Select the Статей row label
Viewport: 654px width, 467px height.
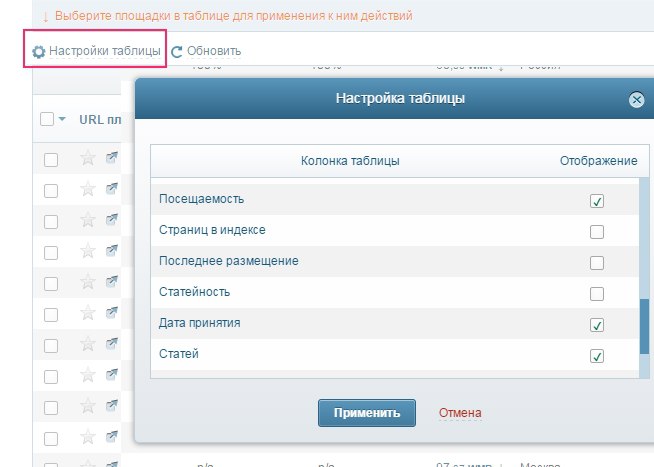179,354
